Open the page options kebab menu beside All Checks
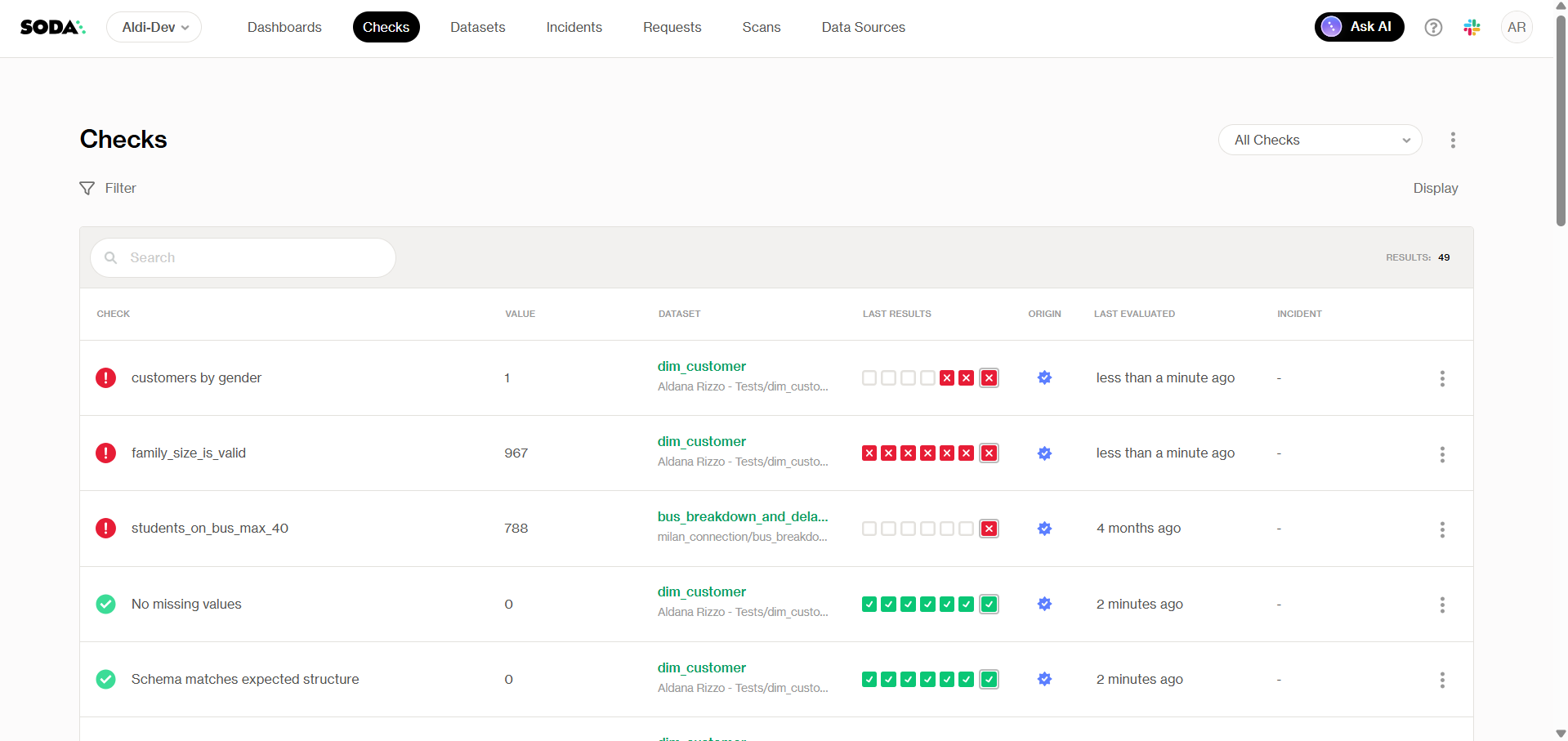Image resolution: width=1568 pixels, height=741 pixels. [x=1453, y=140]
